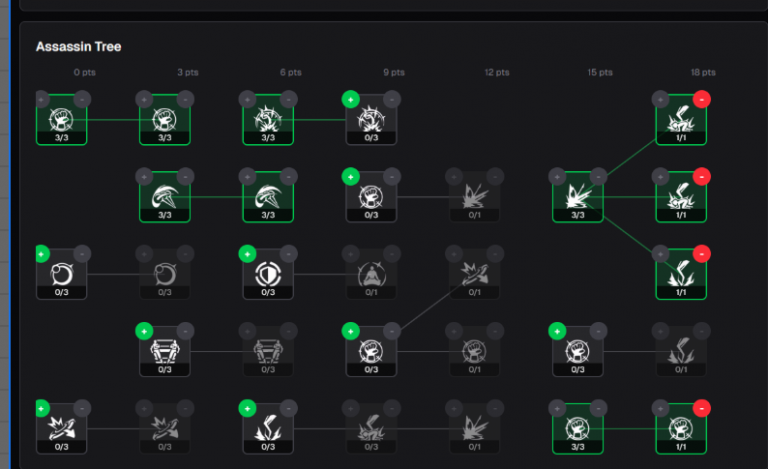Select the bottom-row fist skill 3/3 in the 15 pts tier

pos(578,429)
